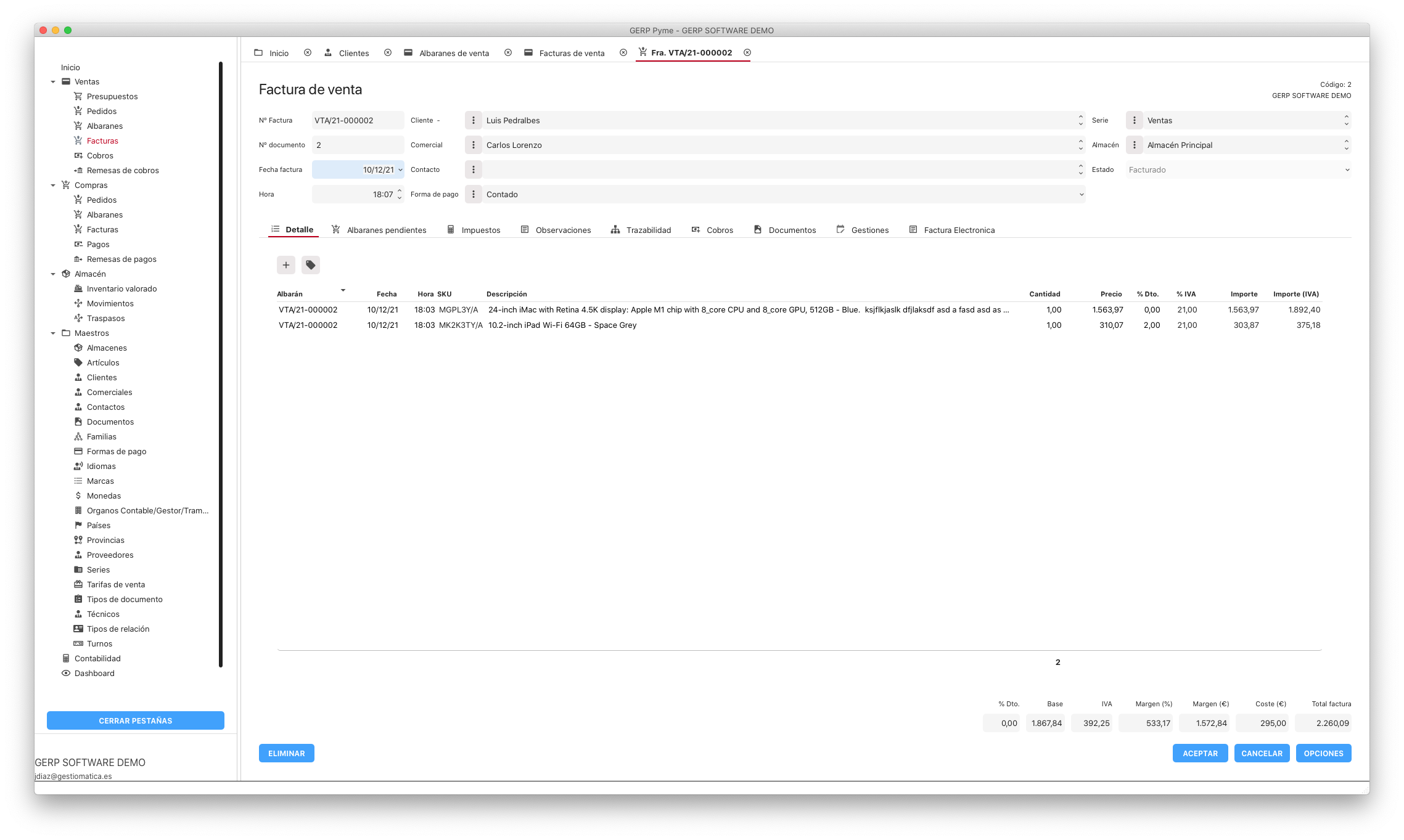Open Países under Maestros
This screenshot has height=840, width=1404.
coord(99,525)
